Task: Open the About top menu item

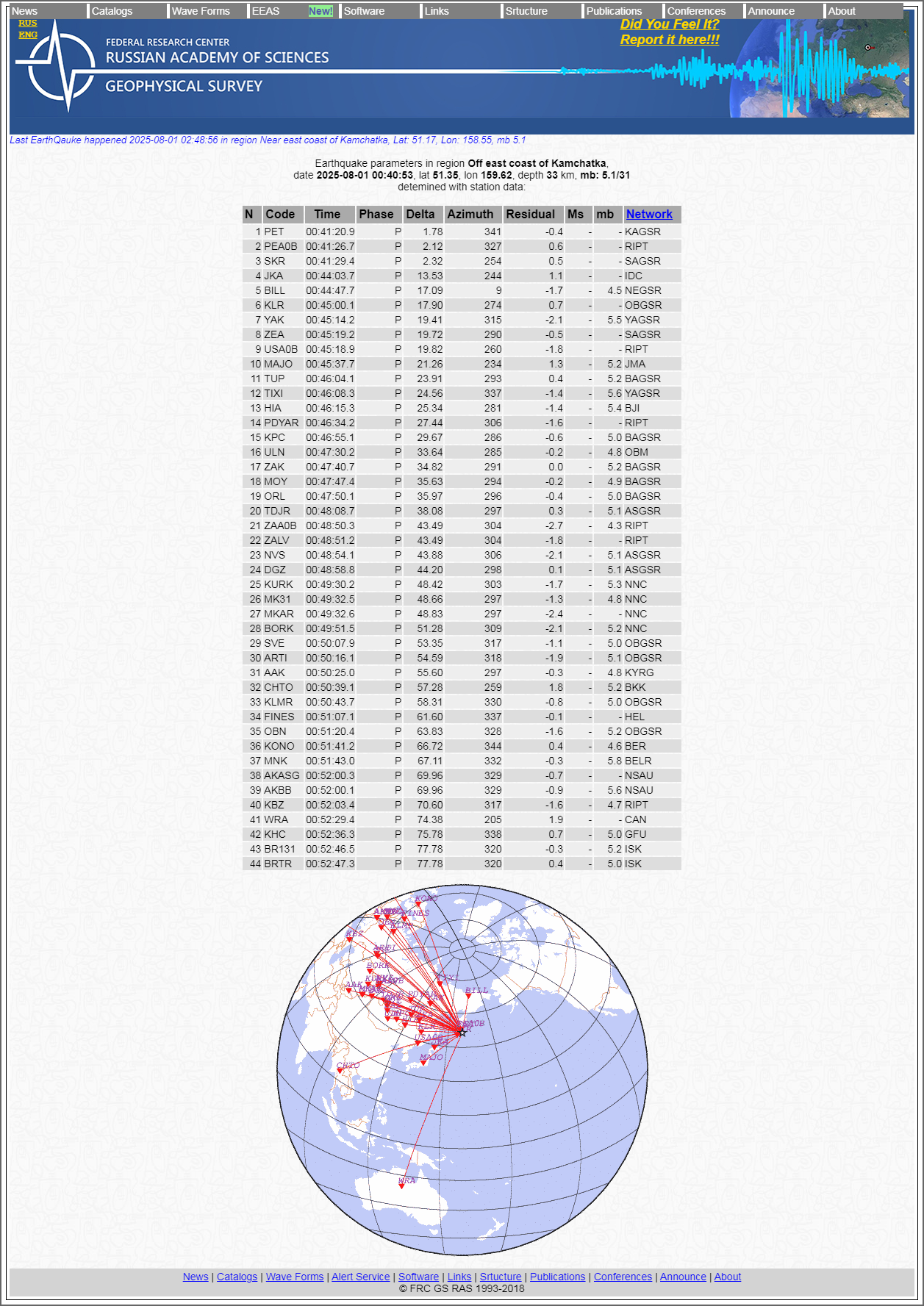Action: point(842,11)
